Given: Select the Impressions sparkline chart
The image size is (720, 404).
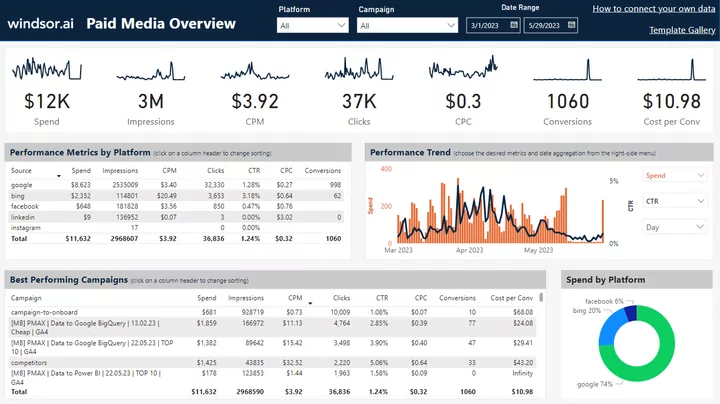Looking at the screenshot, I should click(151, 72).
